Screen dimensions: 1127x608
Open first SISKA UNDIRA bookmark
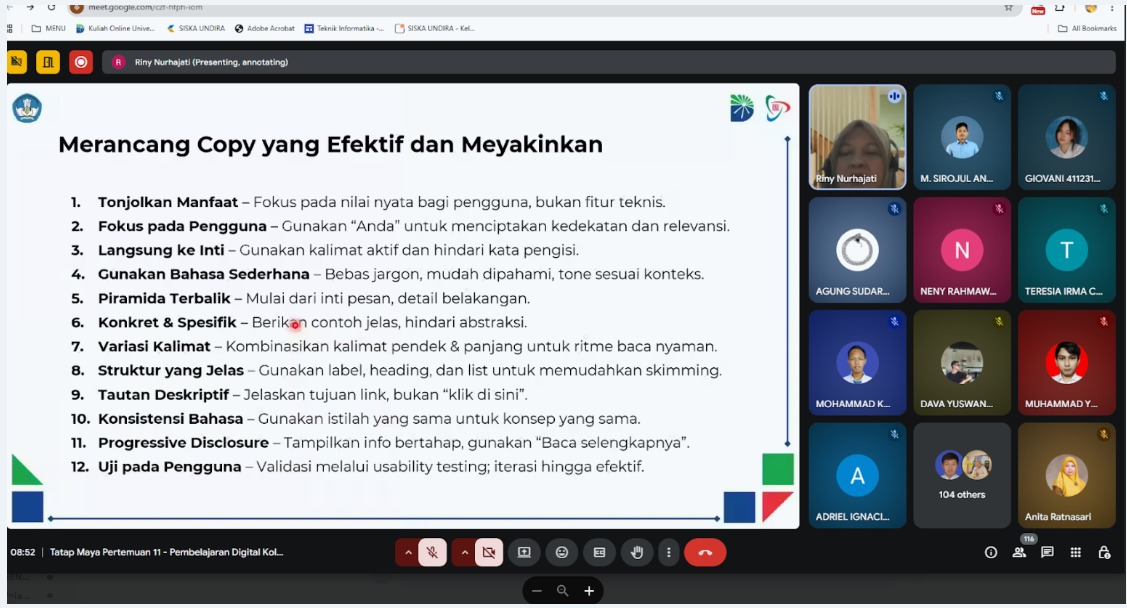(196, 28)
